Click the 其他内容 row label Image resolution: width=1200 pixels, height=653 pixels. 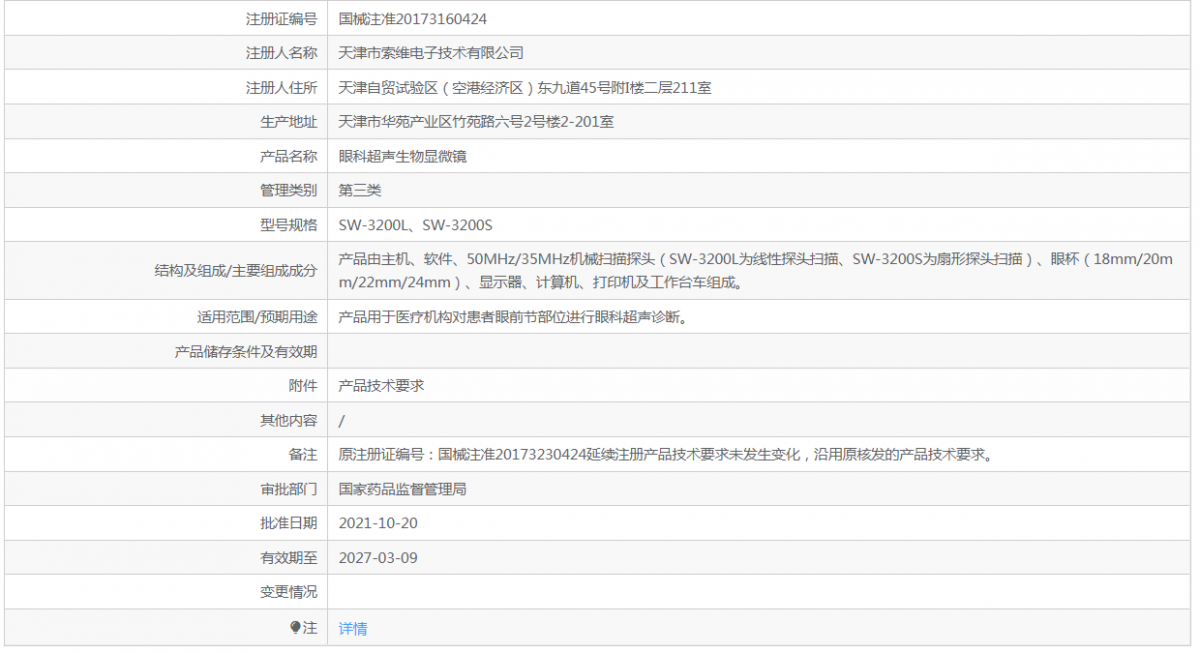click(x=288, y=420)
